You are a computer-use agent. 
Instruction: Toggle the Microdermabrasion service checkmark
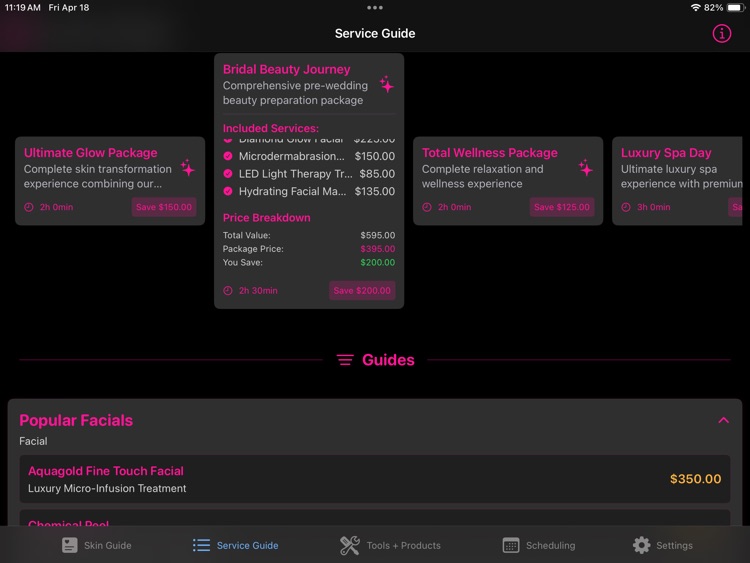point(228,156)
